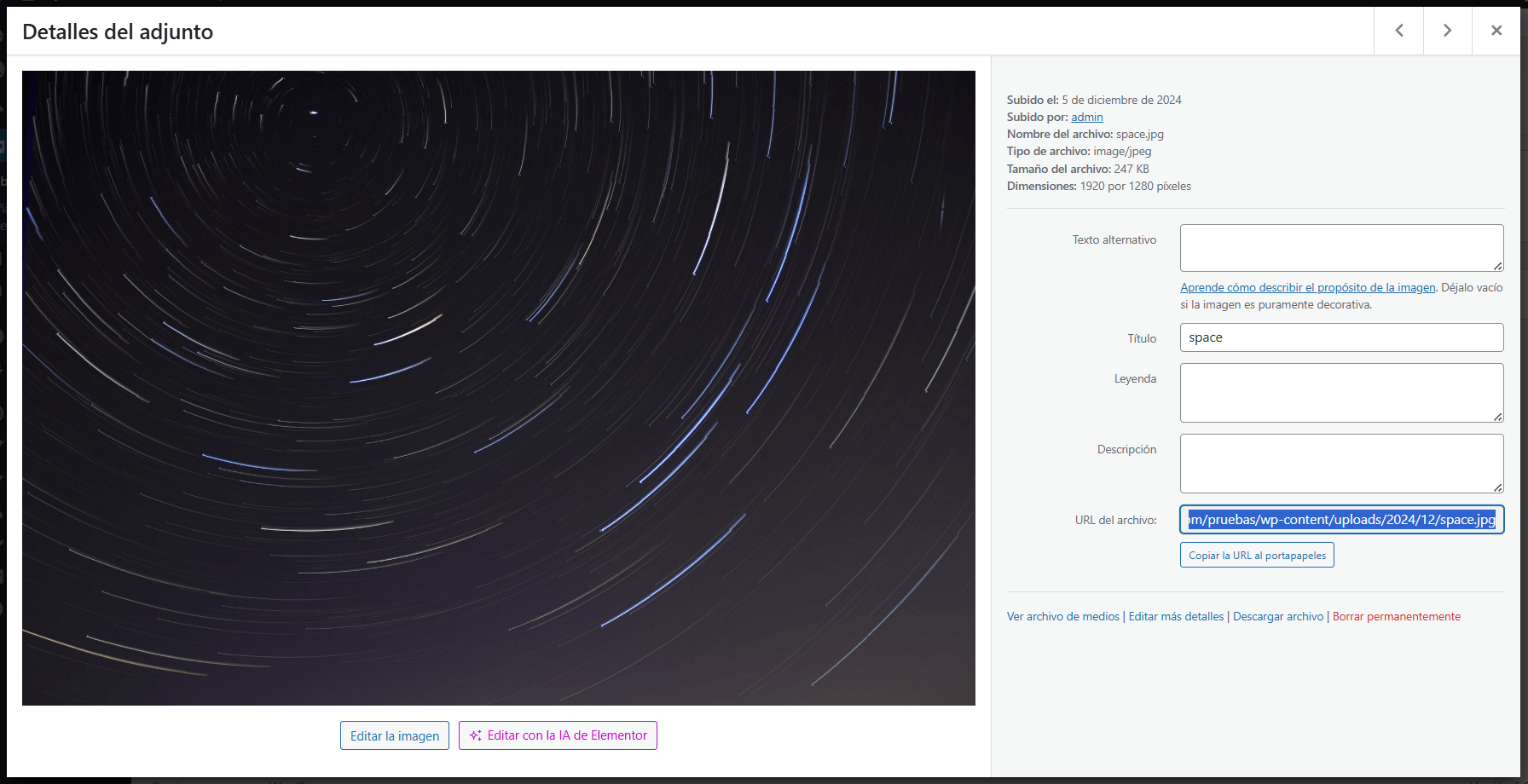Click 'Descargar archivo'

[x=1277, y=615]
